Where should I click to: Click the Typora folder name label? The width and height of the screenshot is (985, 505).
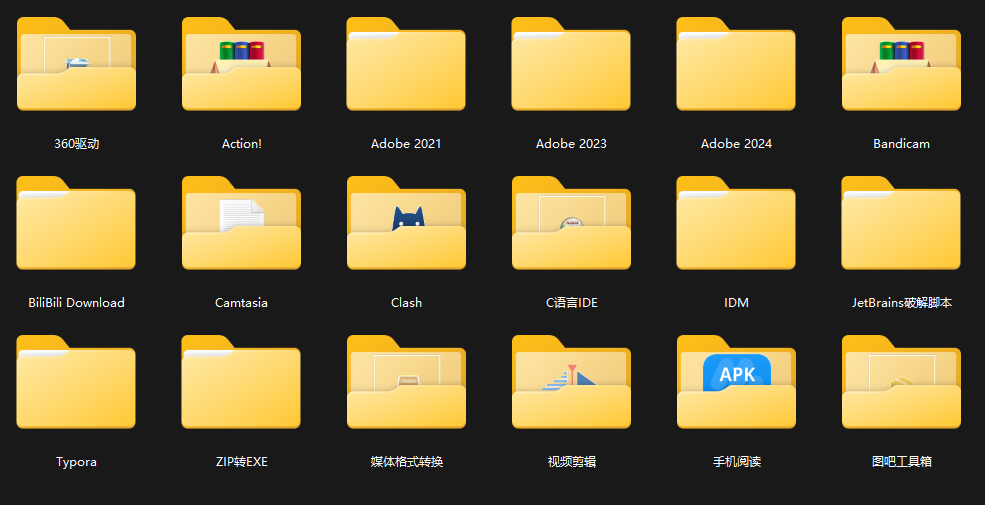[x=76, y=462]
